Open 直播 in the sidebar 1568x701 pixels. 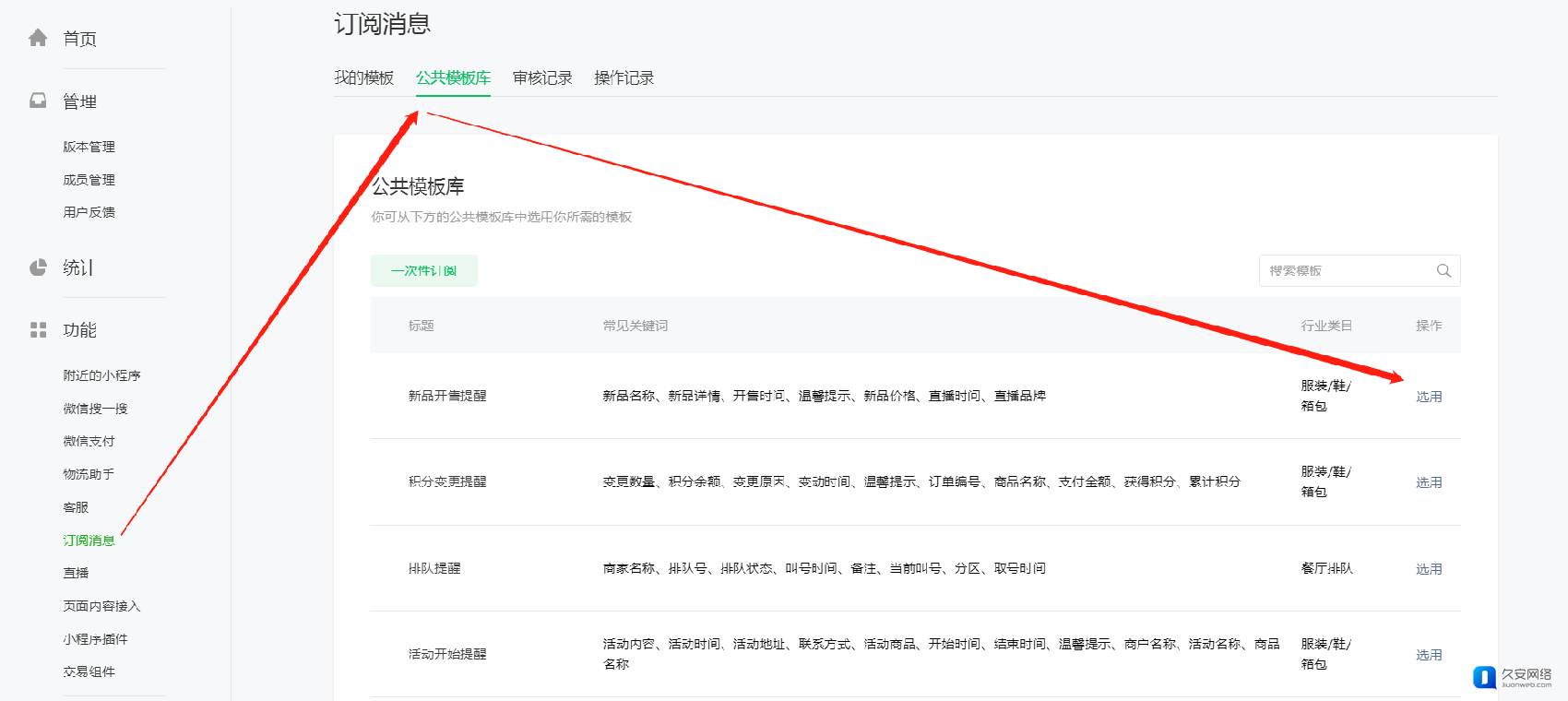click(x=76, y=573)
